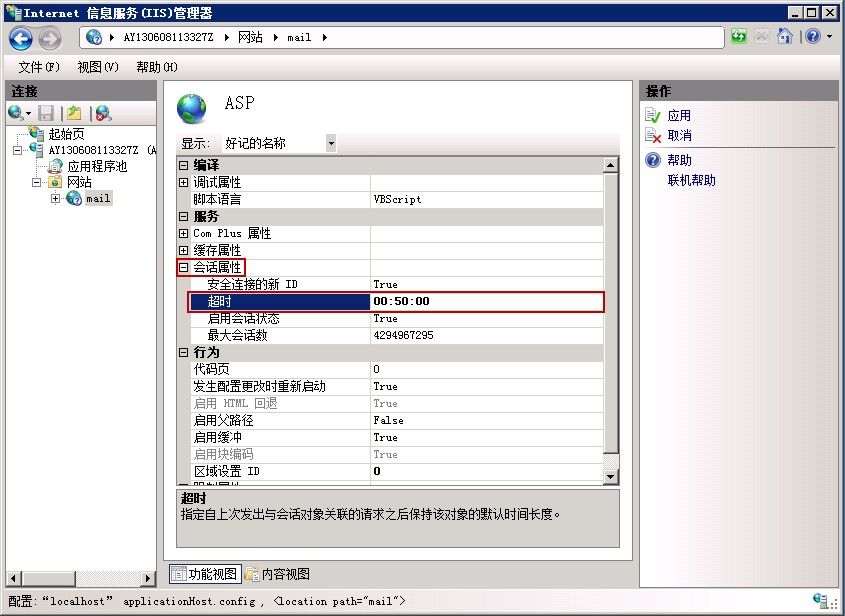Expand 缓存属性 group

click(183, 250)
